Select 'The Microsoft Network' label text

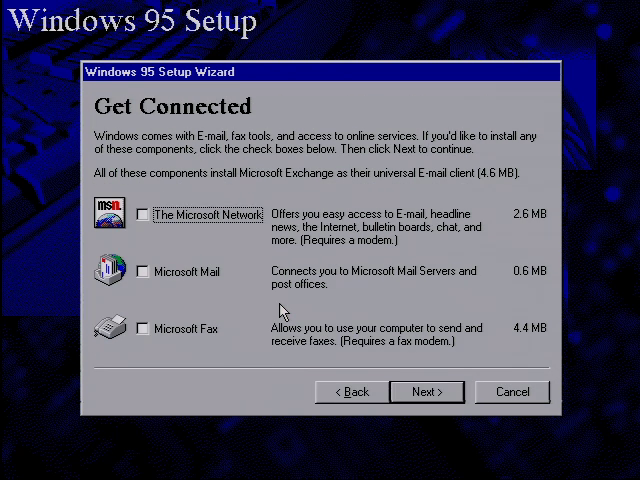[208, 215]
